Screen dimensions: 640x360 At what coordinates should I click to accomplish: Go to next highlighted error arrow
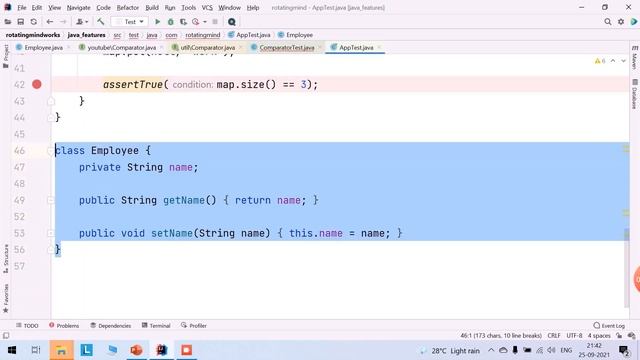click(x=623, y=61)
